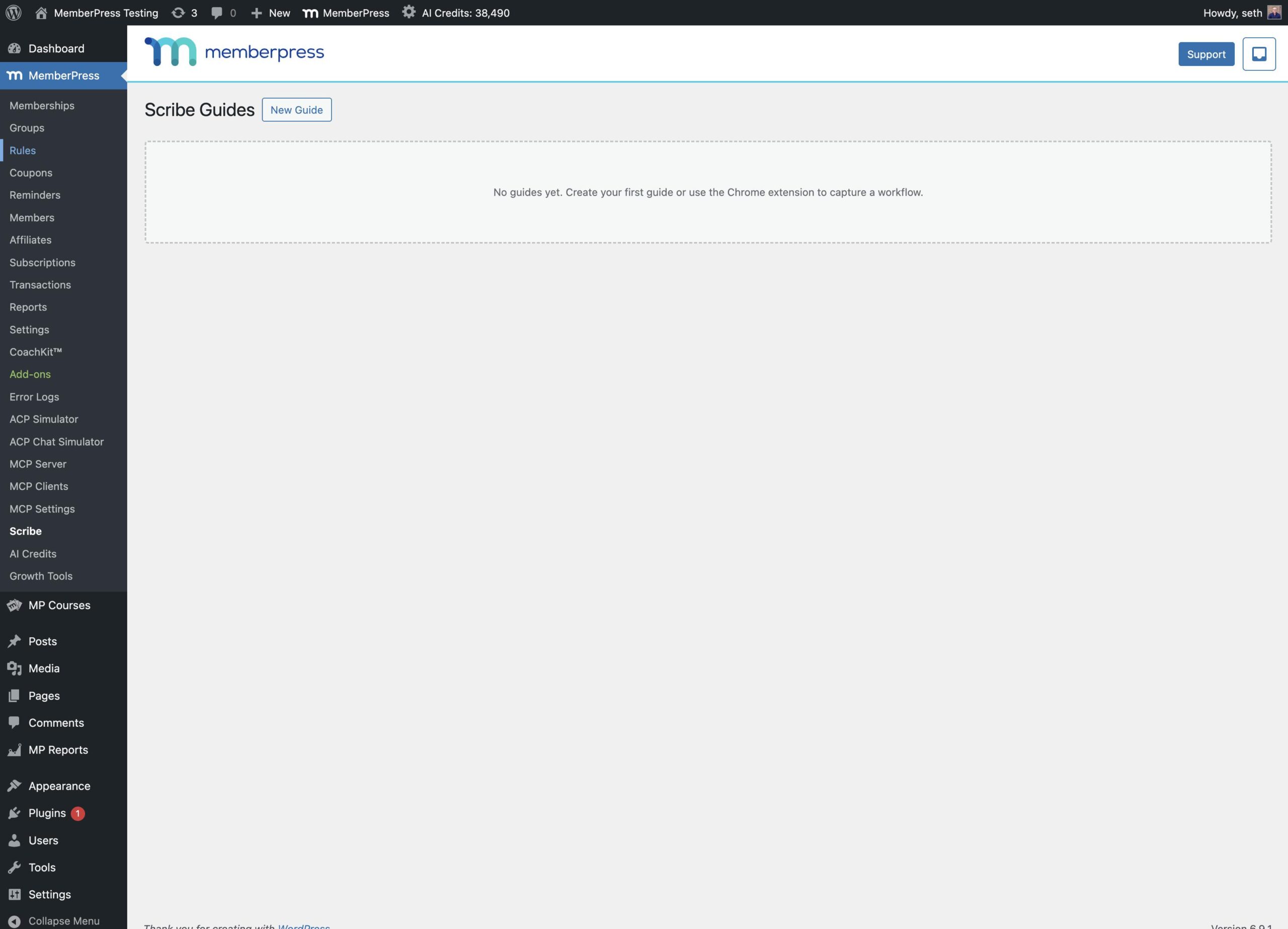This screenshot has width=1288, height=929.
Task: Click the AI Credits gear icon
Action: click(x=409, y=12)
